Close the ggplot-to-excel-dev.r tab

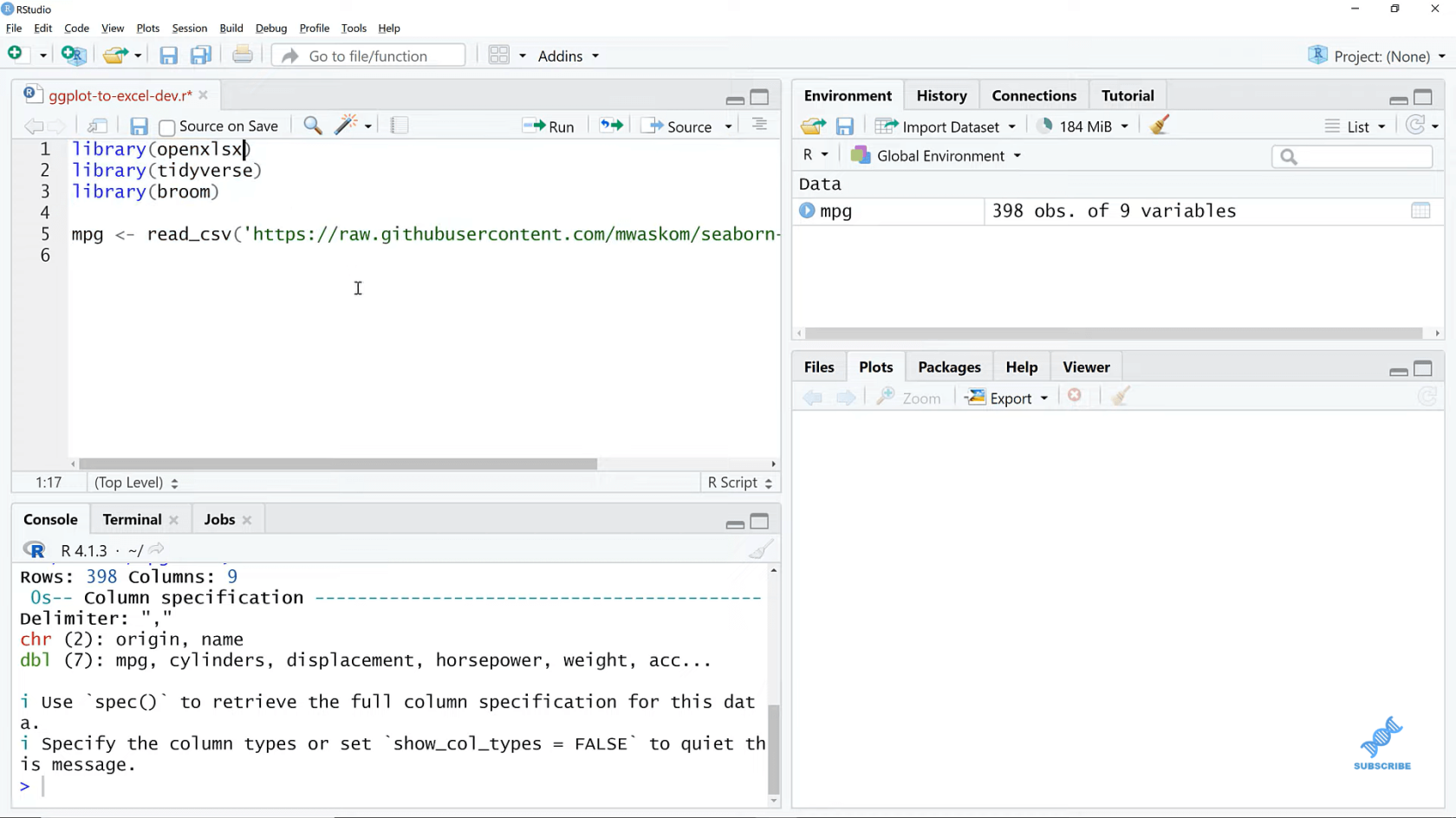(203, 94)
